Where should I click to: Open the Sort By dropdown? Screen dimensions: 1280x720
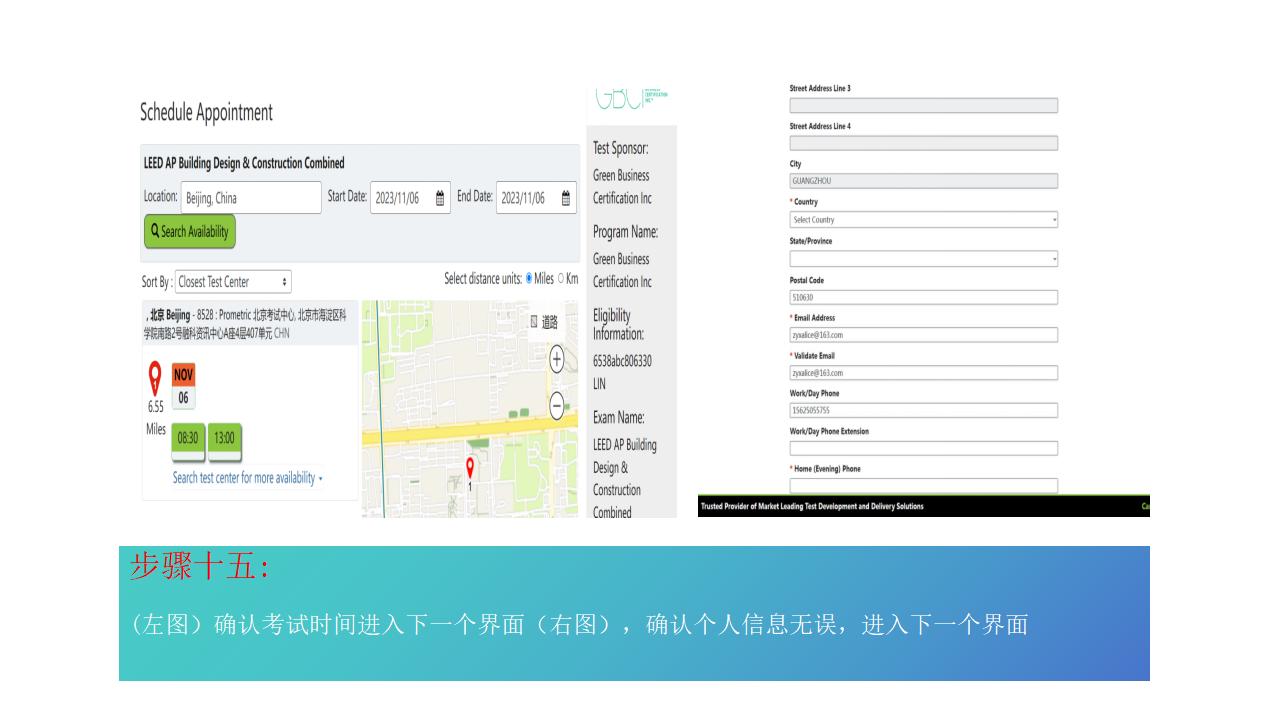pos(232,281)
